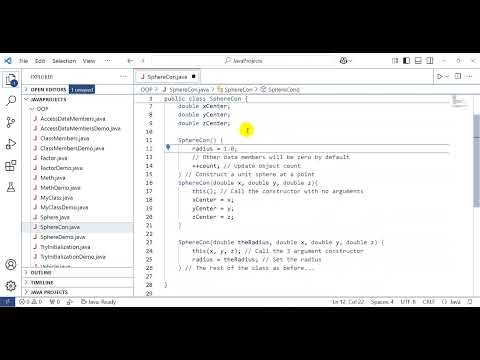This screenshot has width=480, height=360.
Task: Open the Customize Layout icon
Action: [395, 61]
